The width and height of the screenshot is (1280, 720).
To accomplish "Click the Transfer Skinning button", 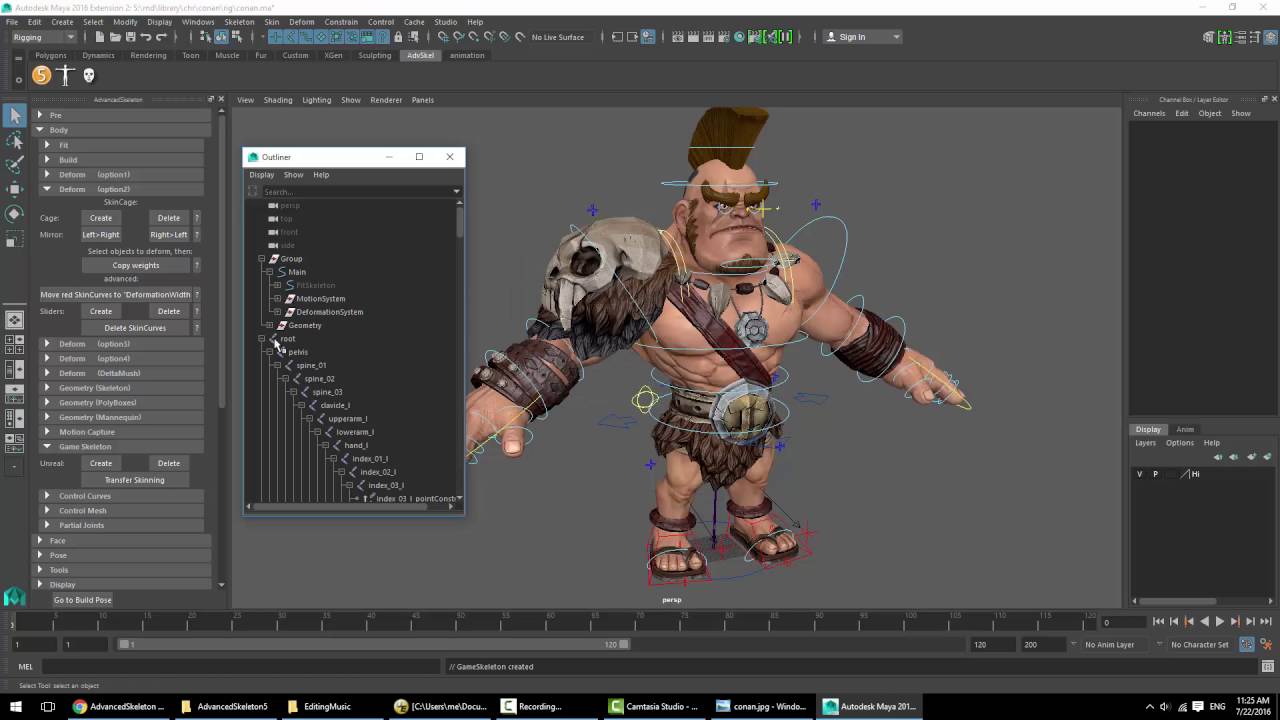I will click(x=135, y=480).
